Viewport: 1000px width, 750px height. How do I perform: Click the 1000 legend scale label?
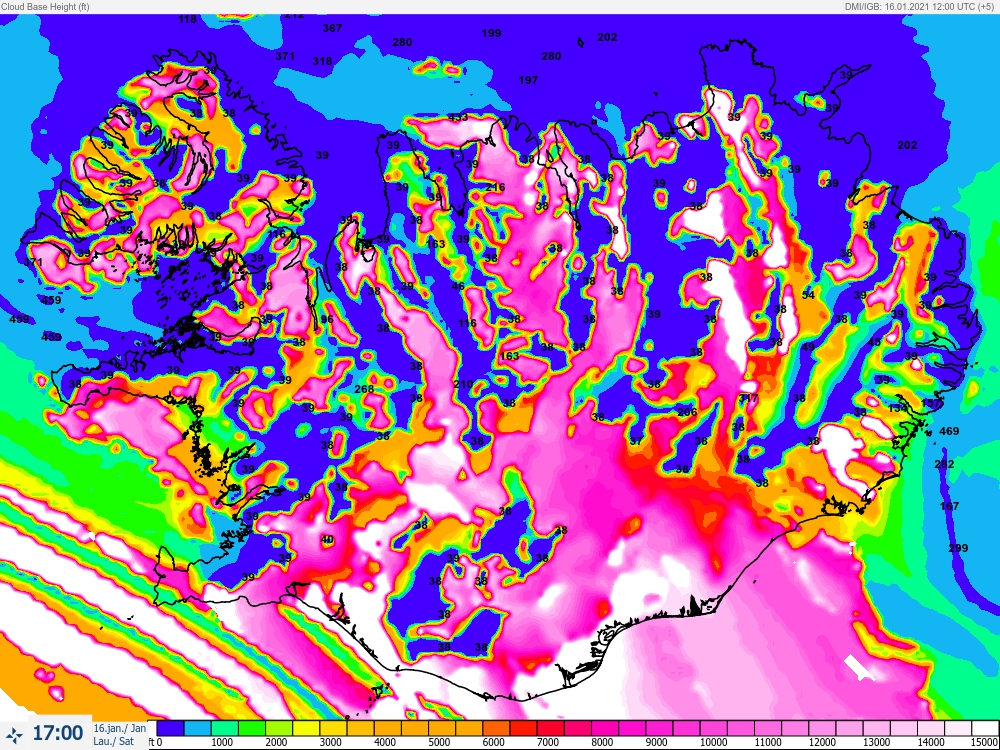coord(221,742)
